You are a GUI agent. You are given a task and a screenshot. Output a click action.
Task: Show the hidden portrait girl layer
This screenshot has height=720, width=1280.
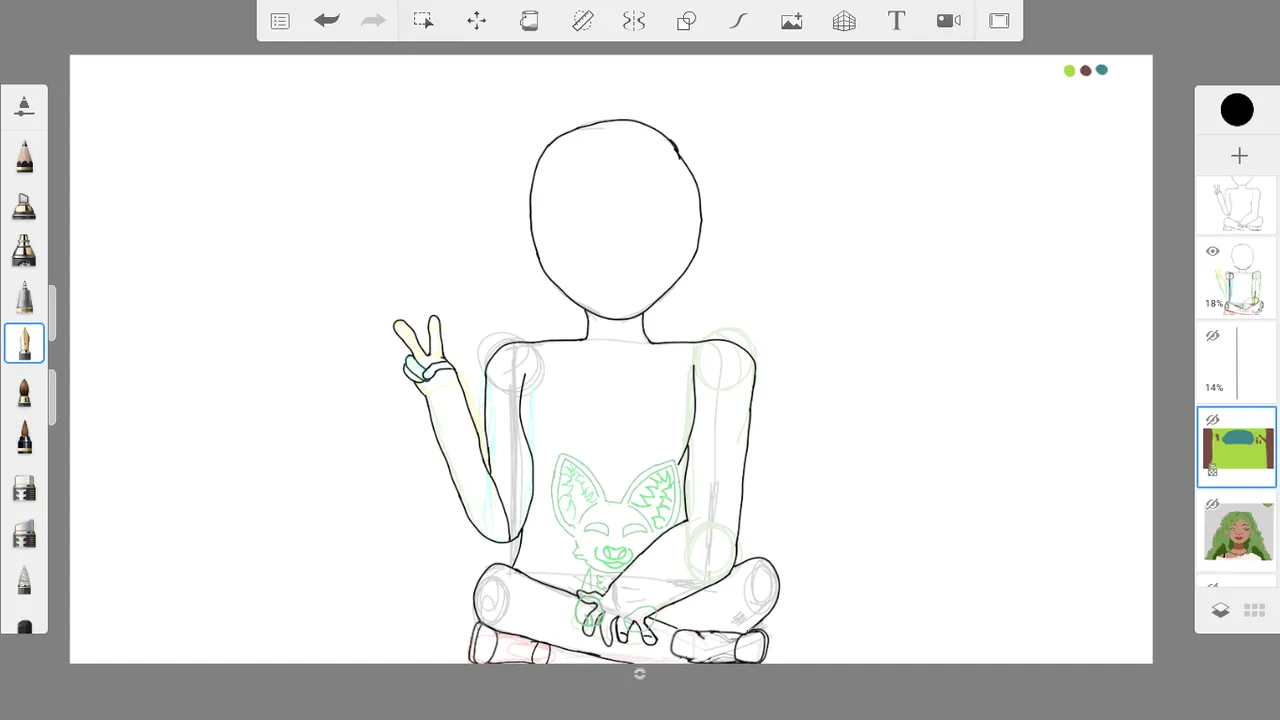(x=1212, y=504)
